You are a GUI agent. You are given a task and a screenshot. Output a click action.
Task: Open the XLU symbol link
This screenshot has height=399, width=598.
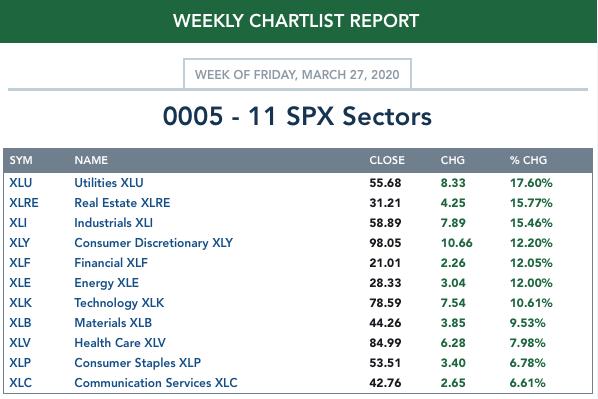[x=21, y=183]
